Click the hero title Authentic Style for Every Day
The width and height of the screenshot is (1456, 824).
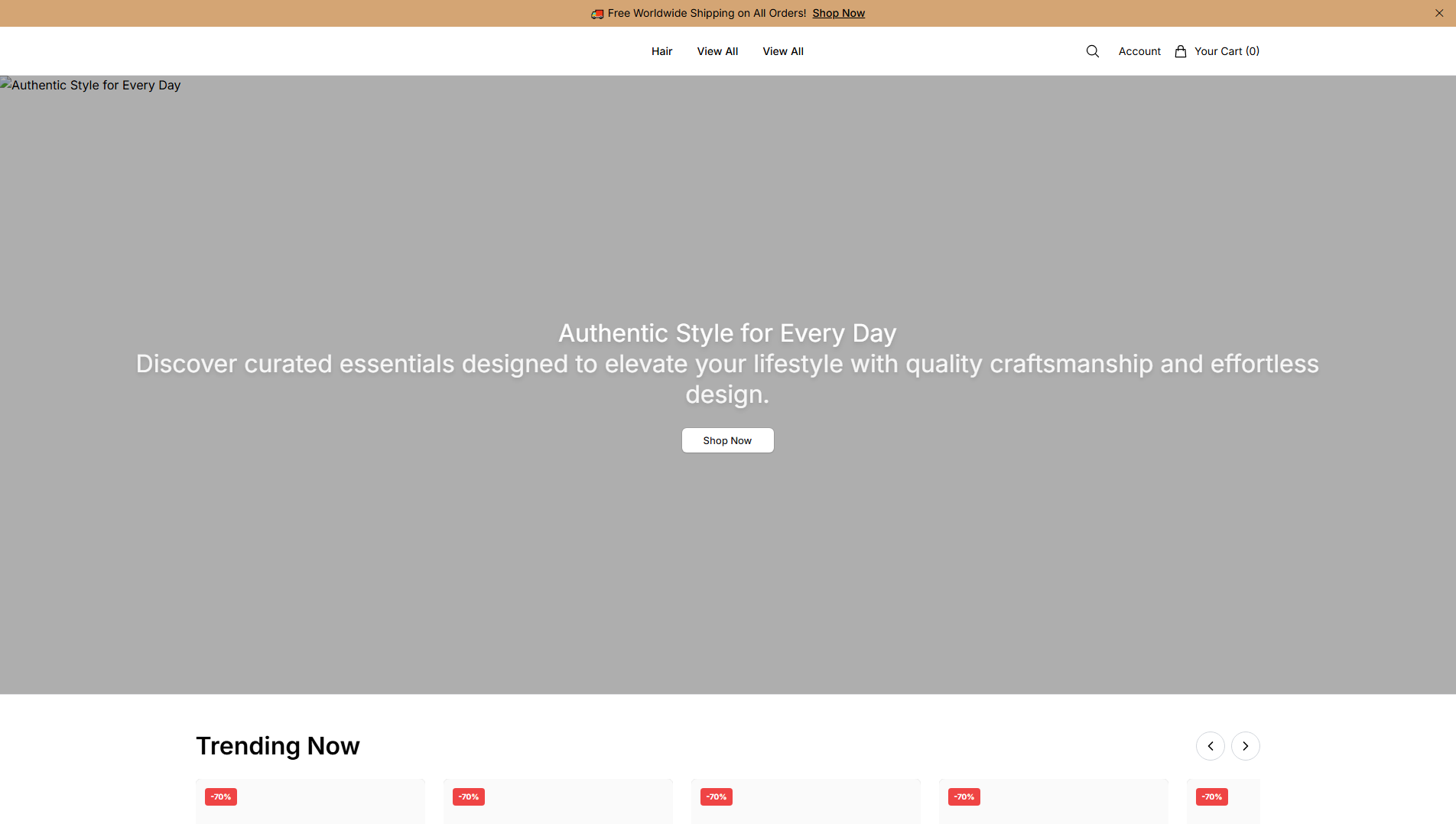[727, 333]
